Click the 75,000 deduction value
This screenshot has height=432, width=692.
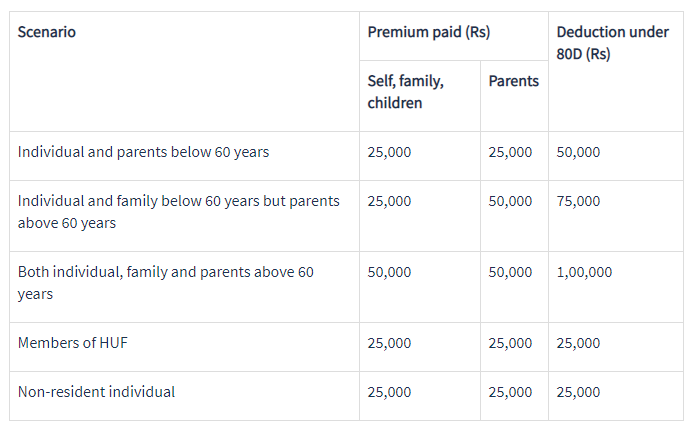coord(578,201)
